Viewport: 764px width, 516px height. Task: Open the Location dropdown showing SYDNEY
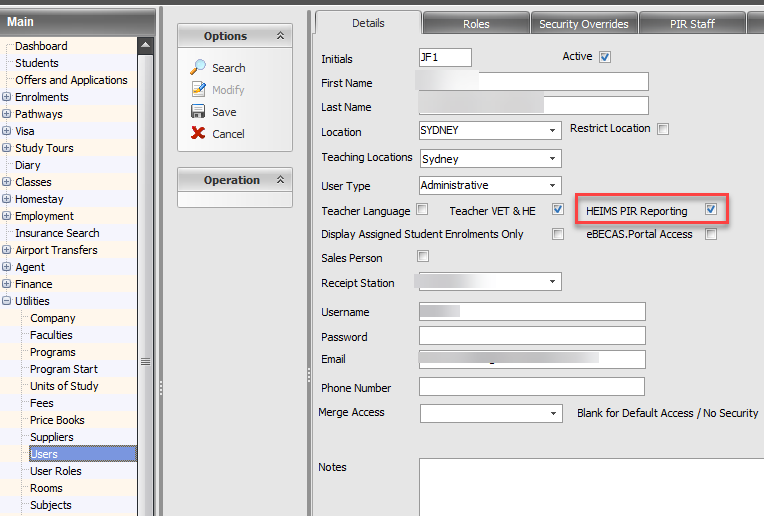click(553, 131)
